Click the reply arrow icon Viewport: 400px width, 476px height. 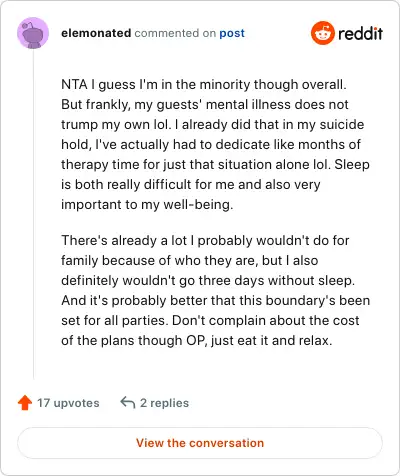(x=128, y=402)
